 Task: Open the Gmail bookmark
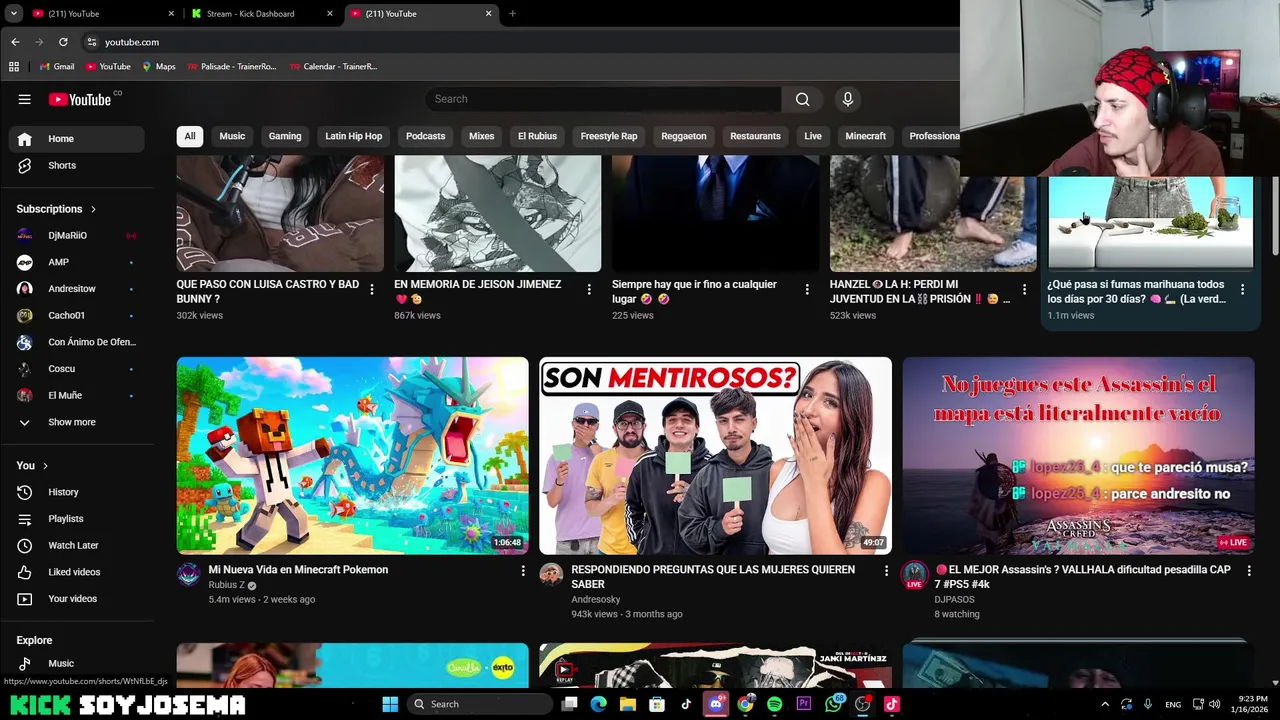tap(57, 66)
